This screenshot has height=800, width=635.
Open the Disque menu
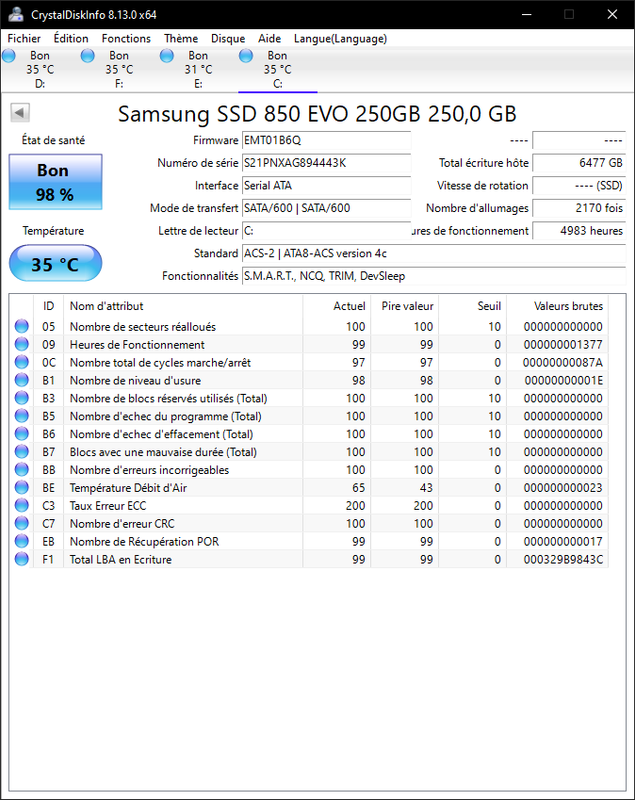[x=228, y=38]
